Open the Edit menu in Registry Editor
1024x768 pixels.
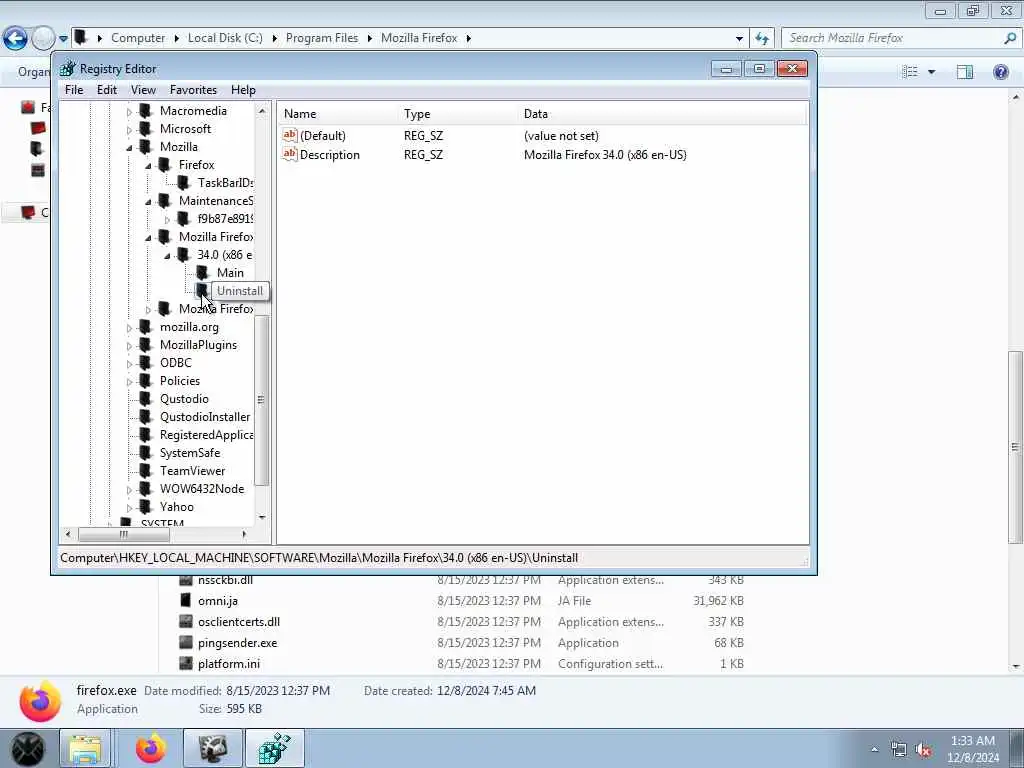click(106, 90)
